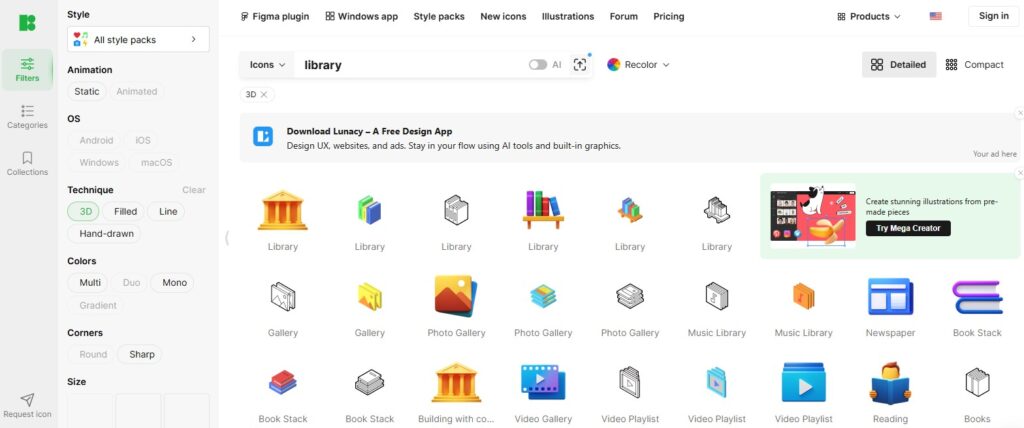Expand the Icons type dropdown

click(x=267, y=65)
